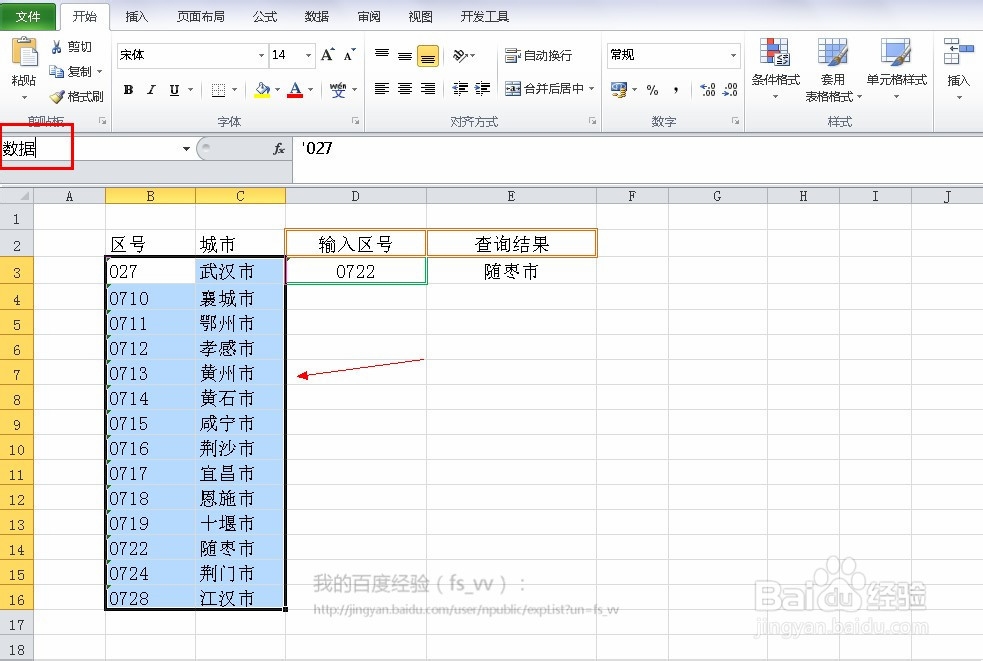Open merge and center dropdown arrow
This screenshot has height=661, width=983.
(x=591, y=88)
